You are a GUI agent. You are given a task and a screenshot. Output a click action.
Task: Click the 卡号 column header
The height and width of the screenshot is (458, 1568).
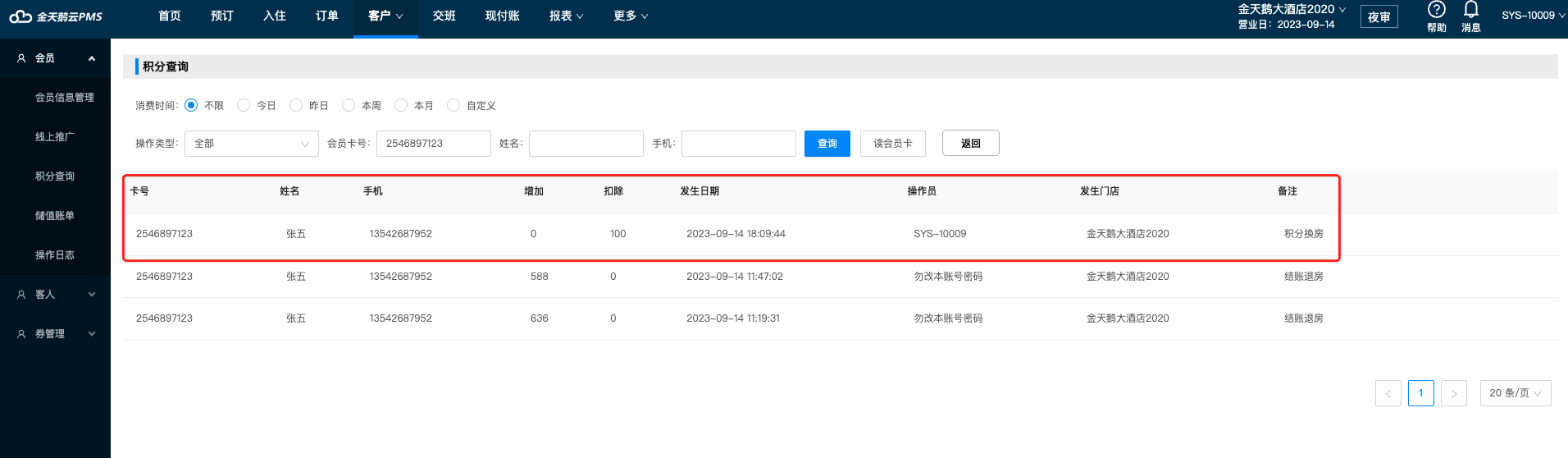139,191
